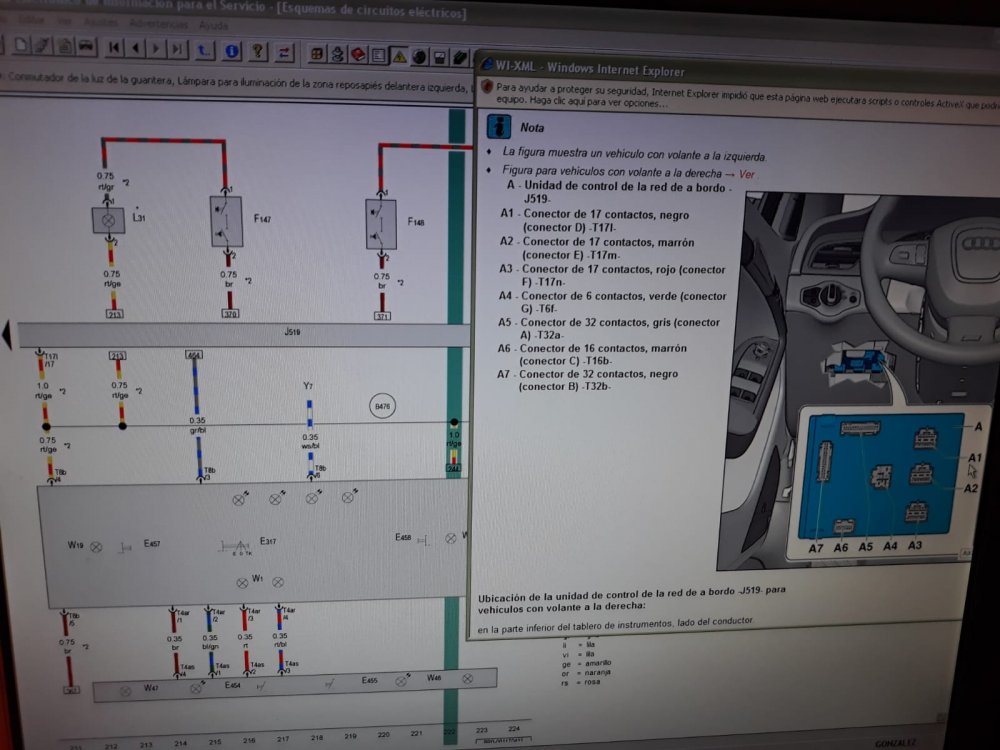
Task: Click the red book toolbar icon
Action: pos(359,54)
